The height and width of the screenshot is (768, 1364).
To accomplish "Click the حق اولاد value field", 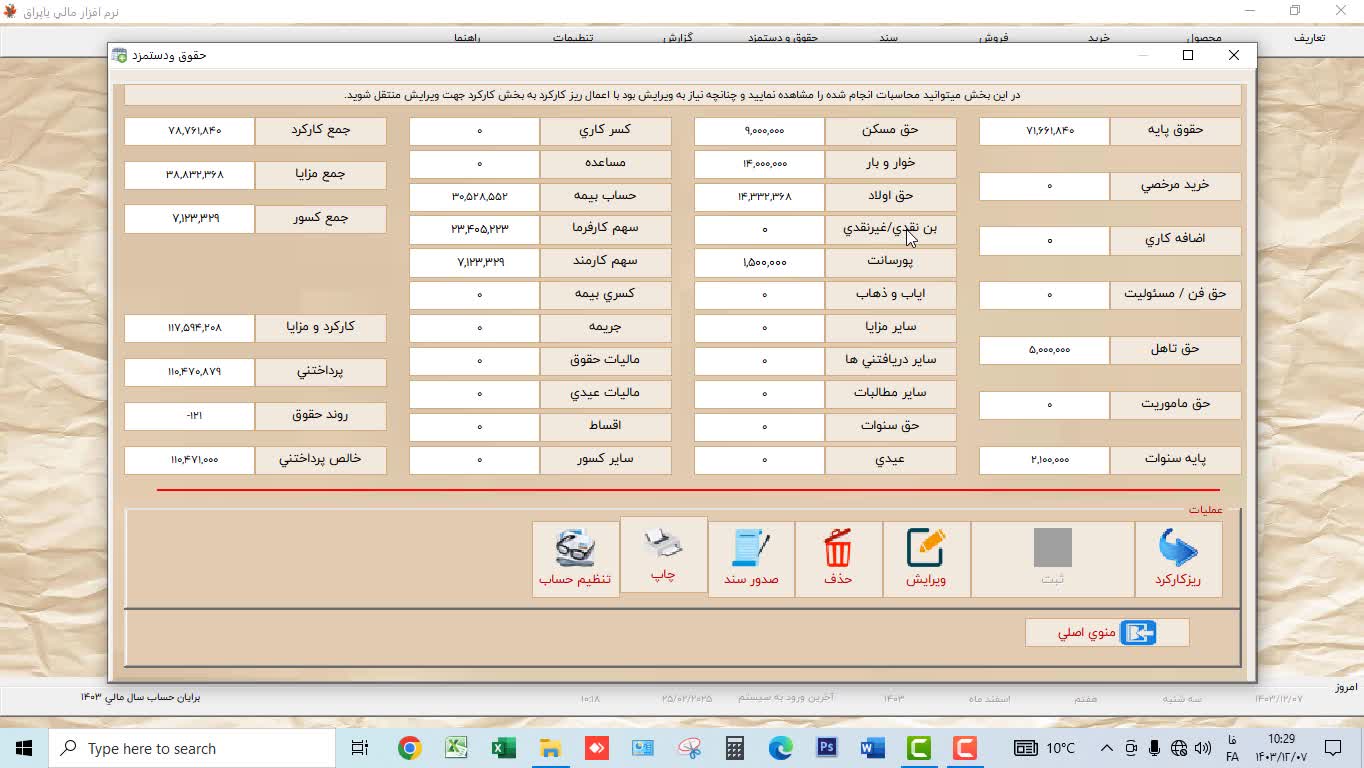I will click(759, 197).
